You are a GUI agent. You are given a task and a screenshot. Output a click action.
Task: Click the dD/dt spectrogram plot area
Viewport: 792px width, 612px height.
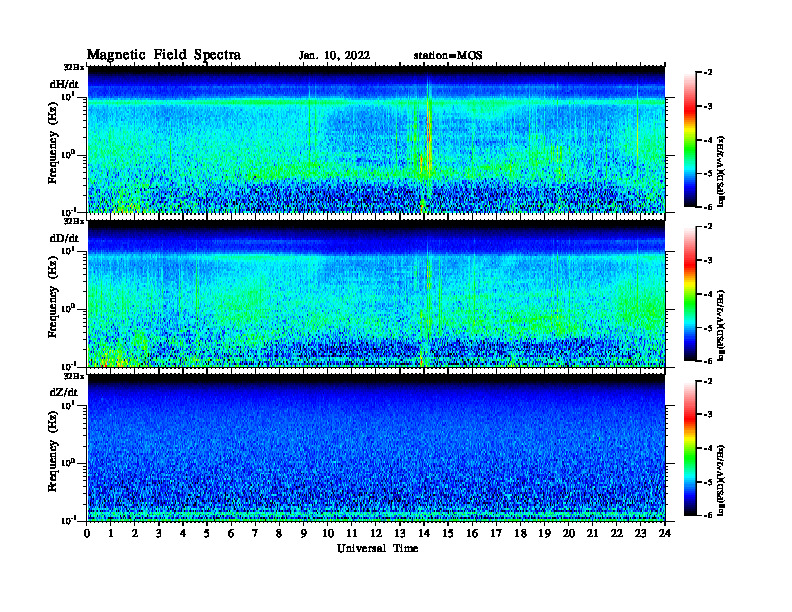tap(376, 293)
